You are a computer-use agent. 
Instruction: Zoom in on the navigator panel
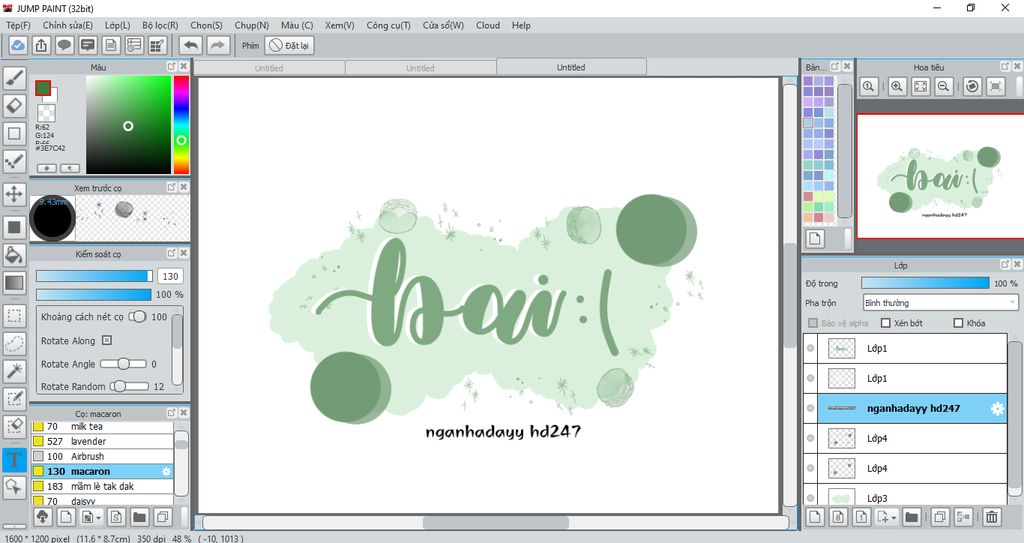(x=897, y=86)
